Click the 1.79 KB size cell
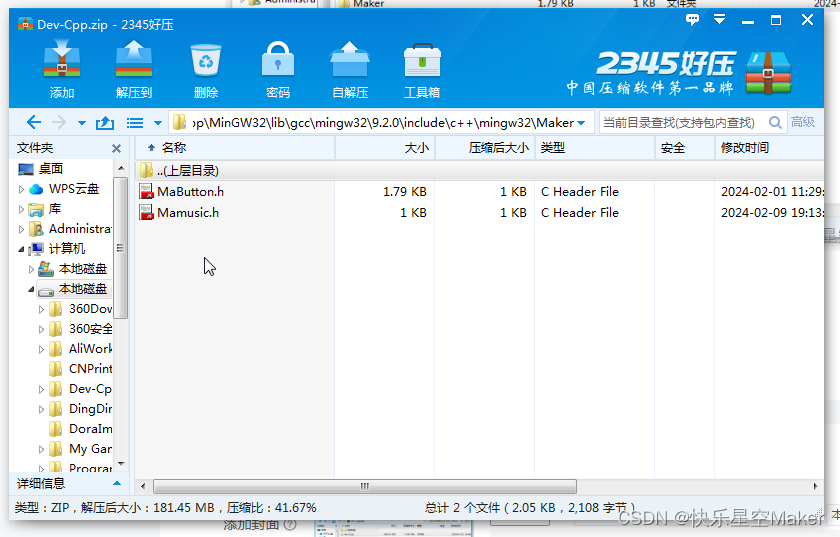 (404, 191)
